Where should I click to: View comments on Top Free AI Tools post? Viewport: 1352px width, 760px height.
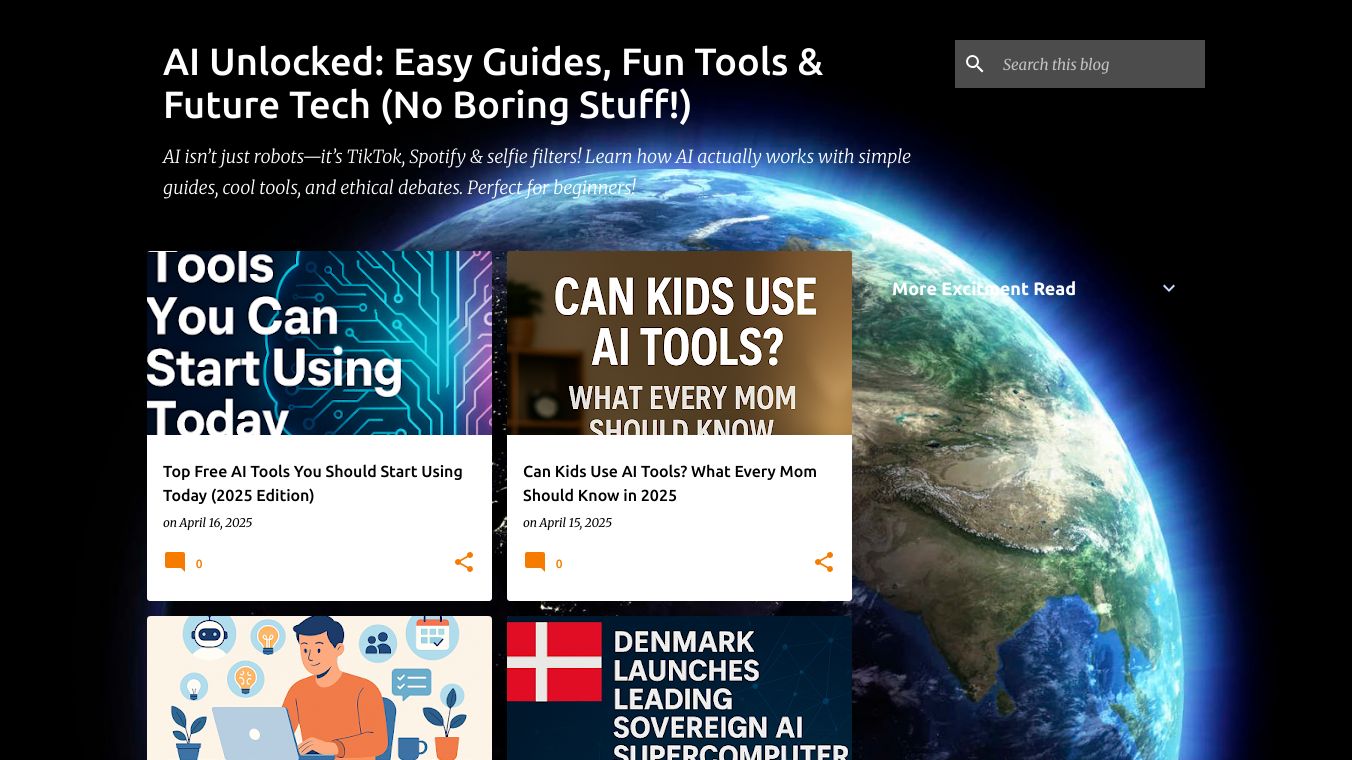(x=183, y=563)
